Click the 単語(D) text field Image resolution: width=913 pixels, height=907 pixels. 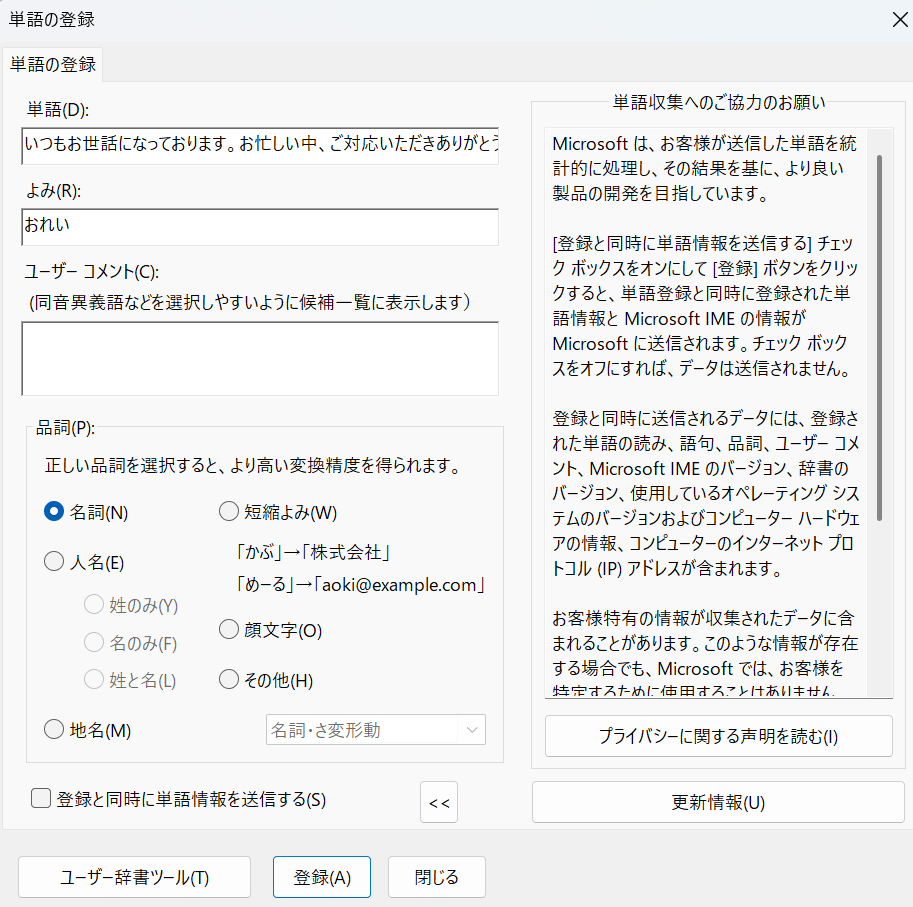pos(260,145)
